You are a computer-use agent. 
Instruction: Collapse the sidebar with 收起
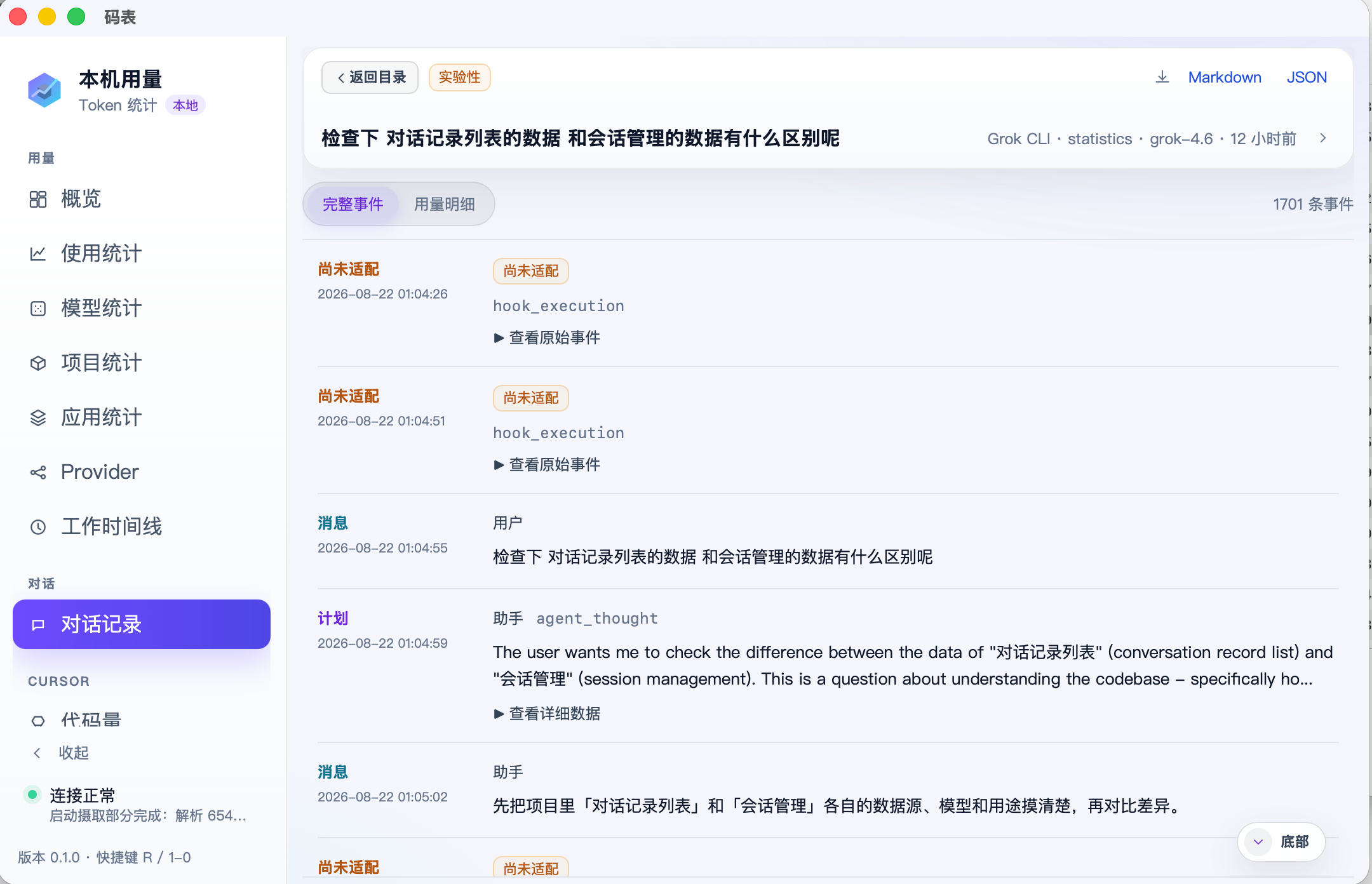tap(73, 753)
